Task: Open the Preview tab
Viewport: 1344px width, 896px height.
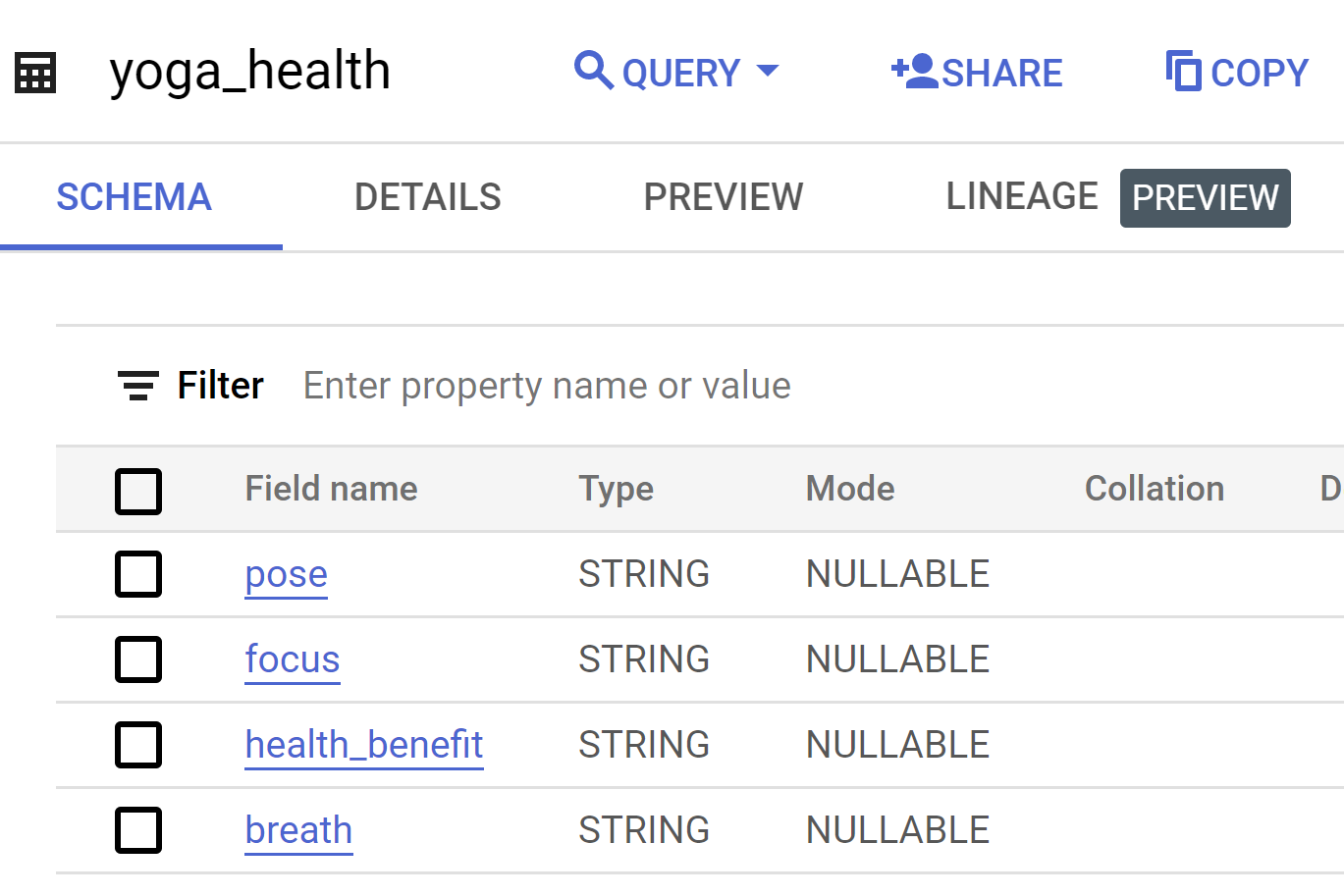Action: [x=723, y=197]
